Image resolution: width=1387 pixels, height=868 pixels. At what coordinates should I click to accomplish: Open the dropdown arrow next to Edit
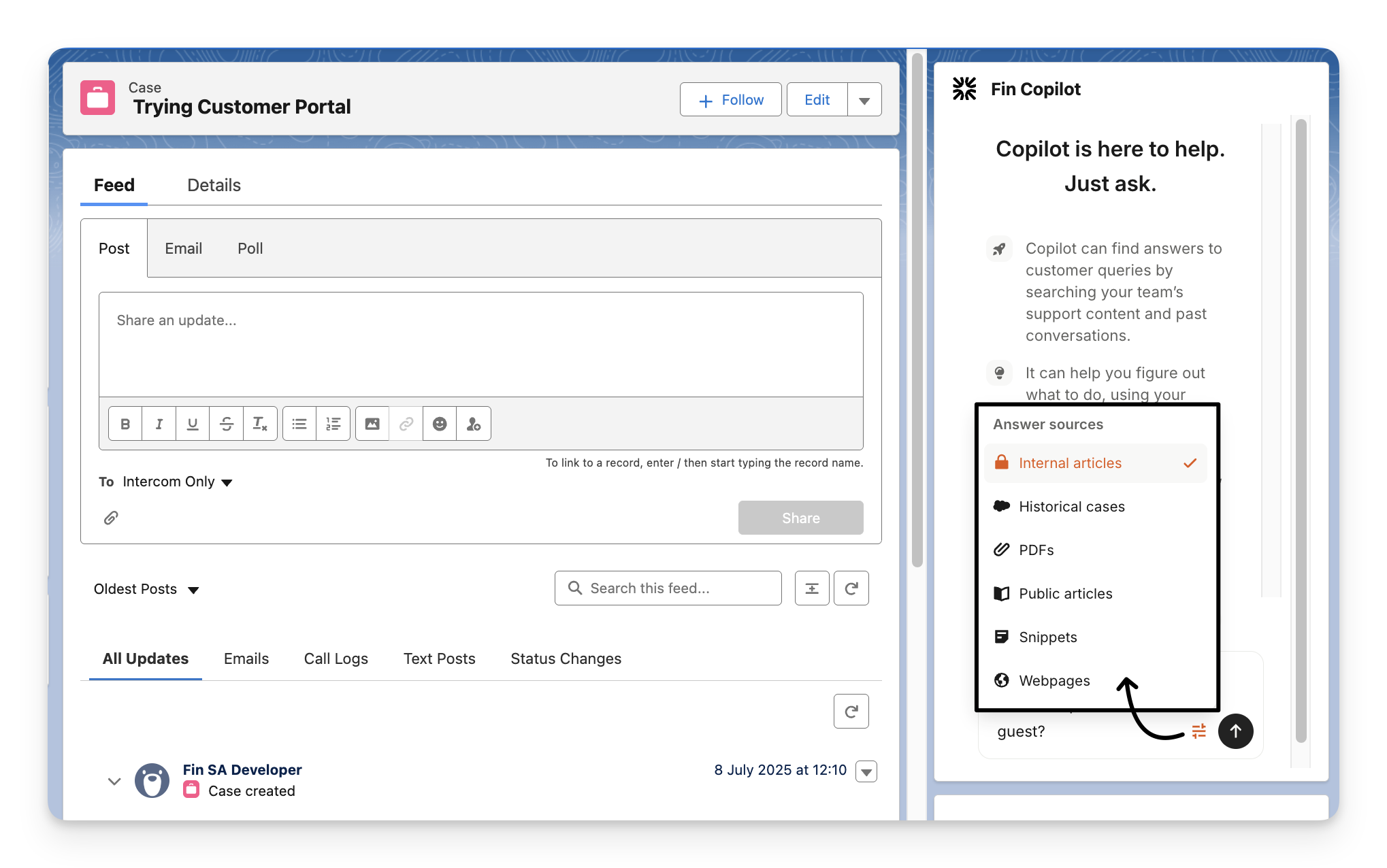(x=864, y=100)
